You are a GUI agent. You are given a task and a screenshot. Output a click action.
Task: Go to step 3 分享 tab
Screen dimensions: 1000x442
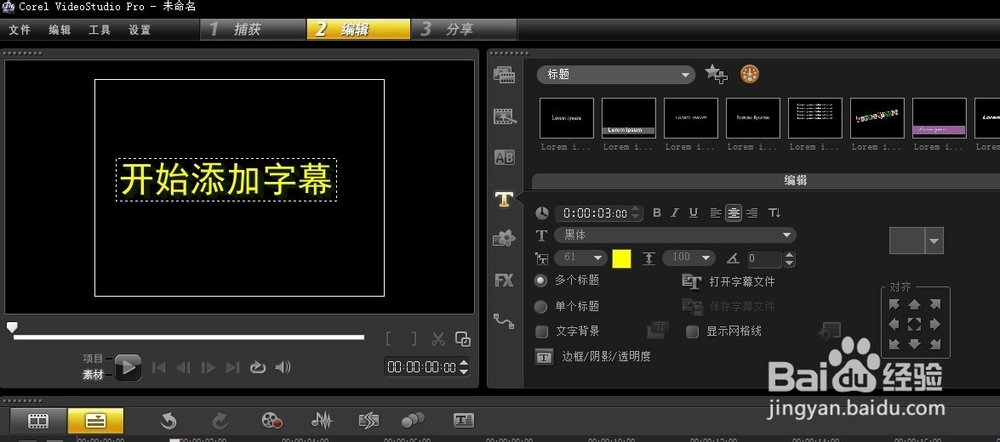464,29
